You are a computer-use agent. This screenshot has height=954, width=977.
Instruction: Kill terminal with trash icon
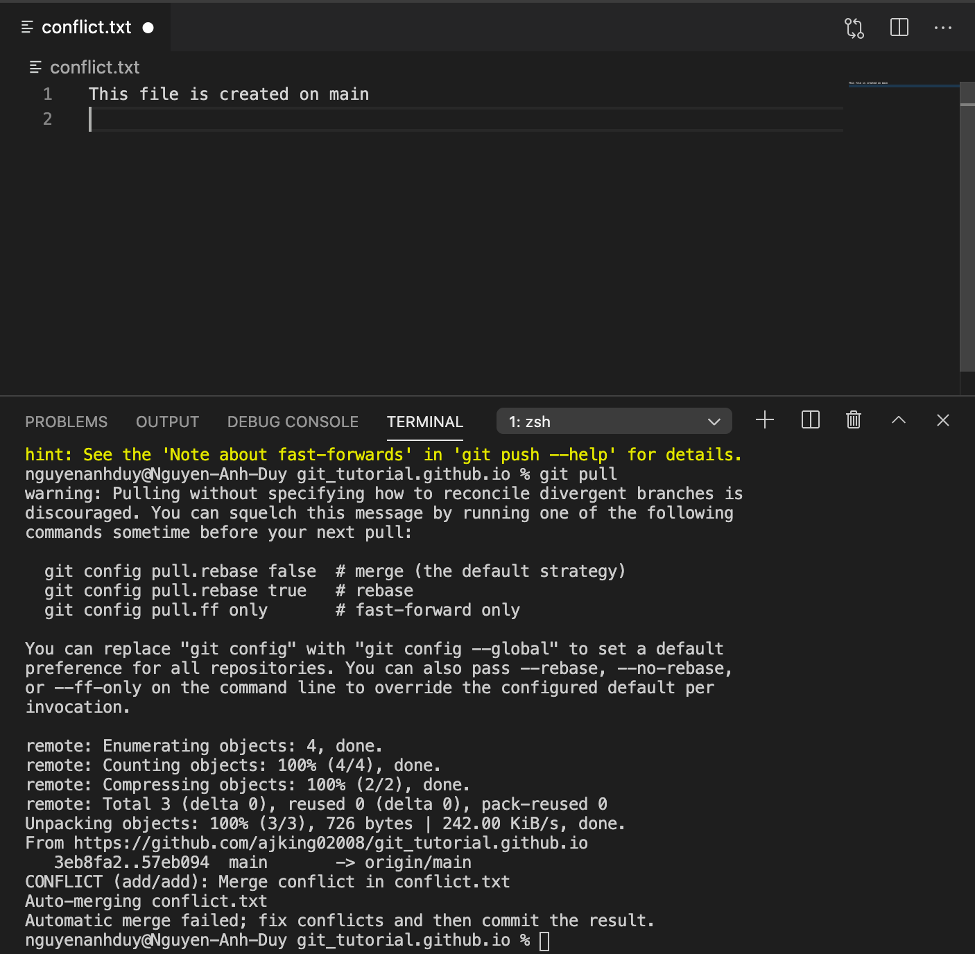854,421
